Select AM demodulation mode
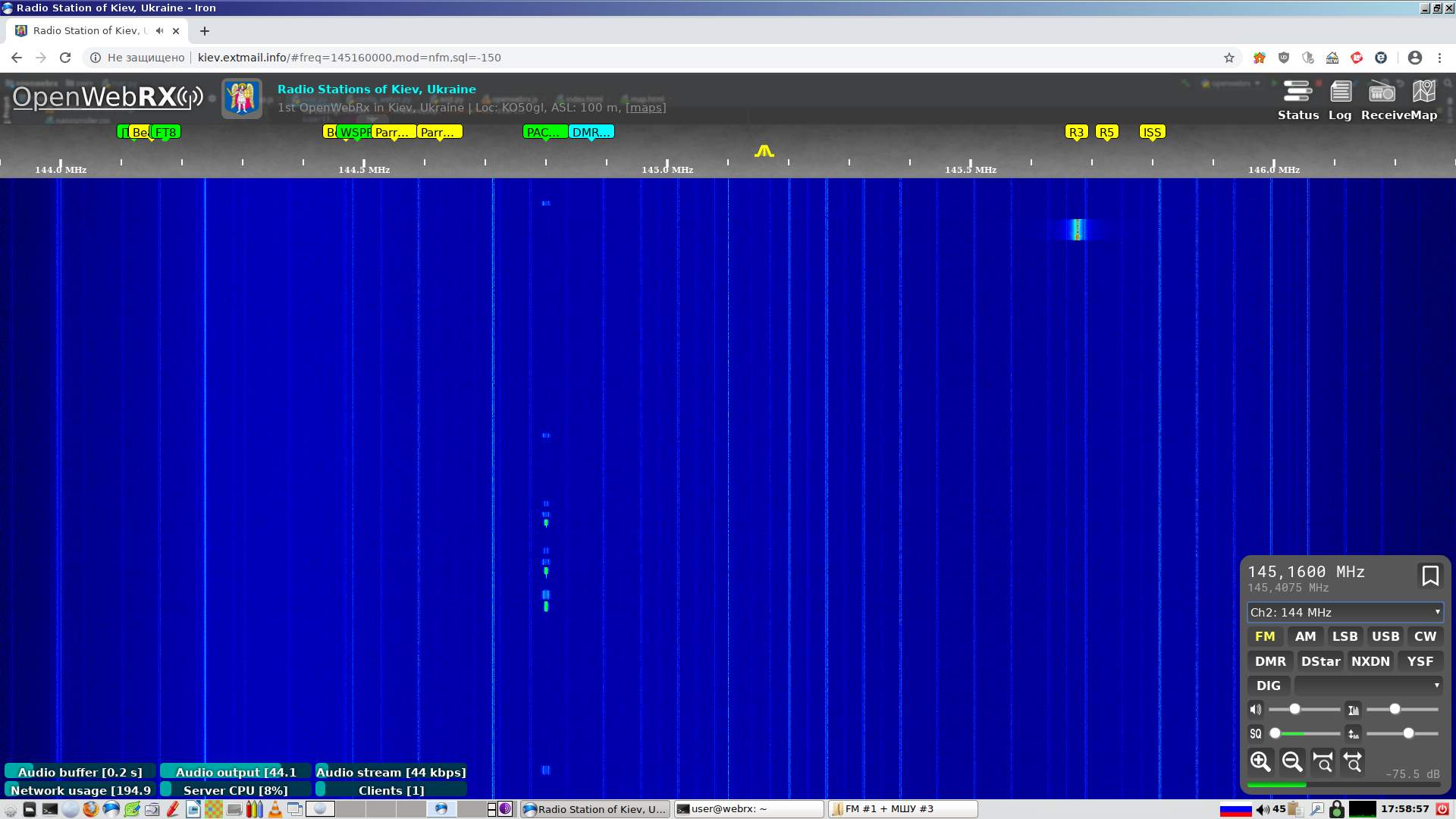1456x819 pixels. [1305, 637]
